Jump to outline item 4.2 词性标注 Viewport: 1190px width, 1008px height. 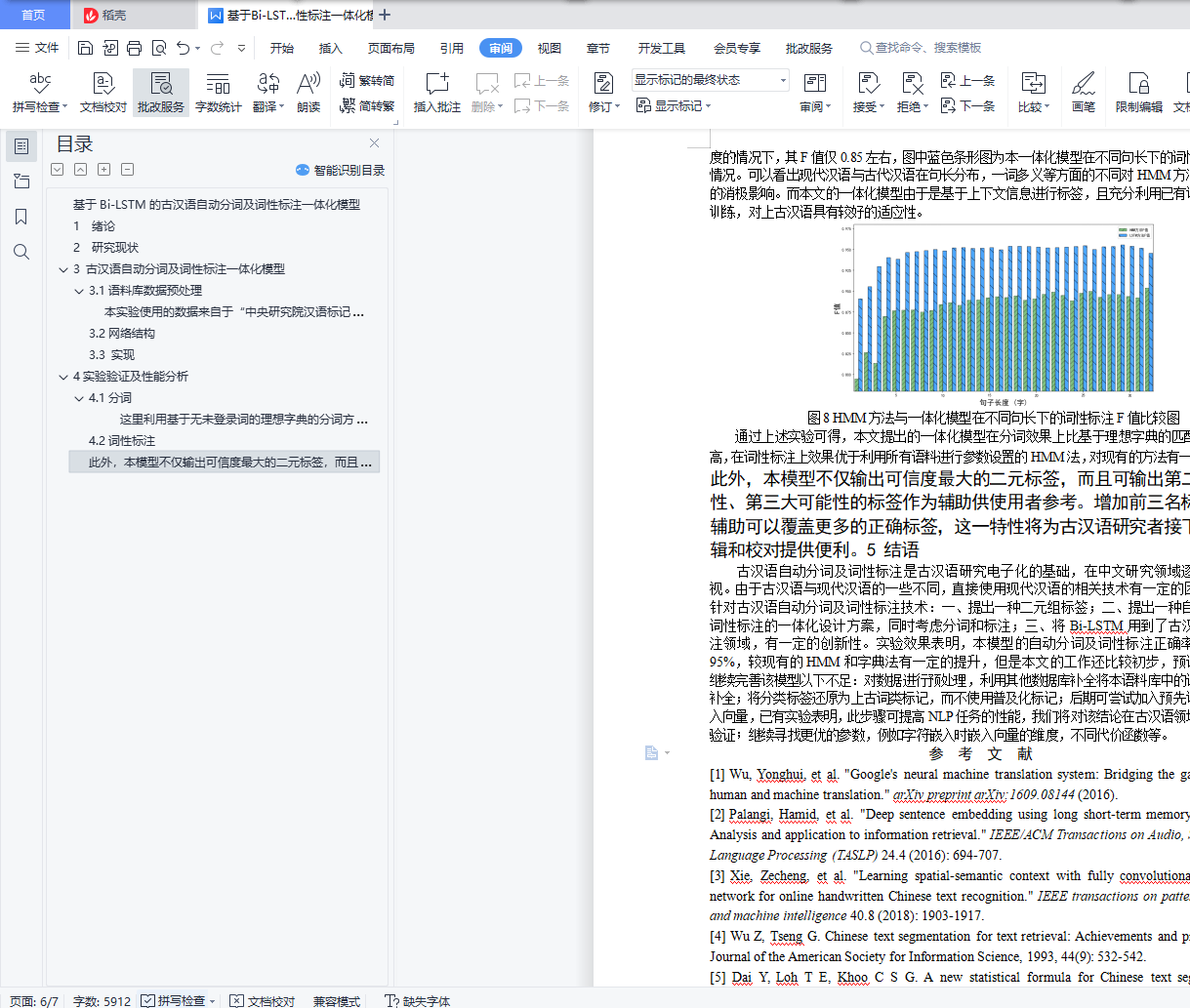click(121, 441)
